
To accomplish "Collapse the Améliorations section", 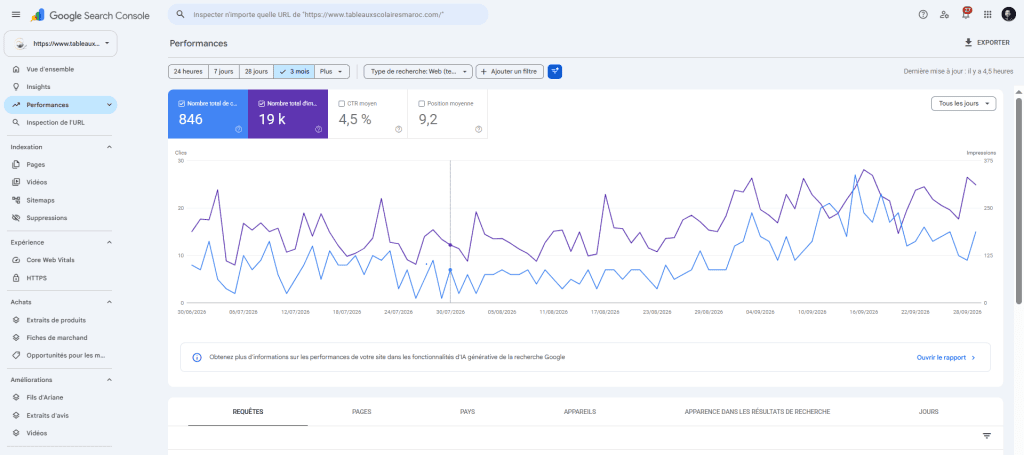I will click(x=109, y=379).
